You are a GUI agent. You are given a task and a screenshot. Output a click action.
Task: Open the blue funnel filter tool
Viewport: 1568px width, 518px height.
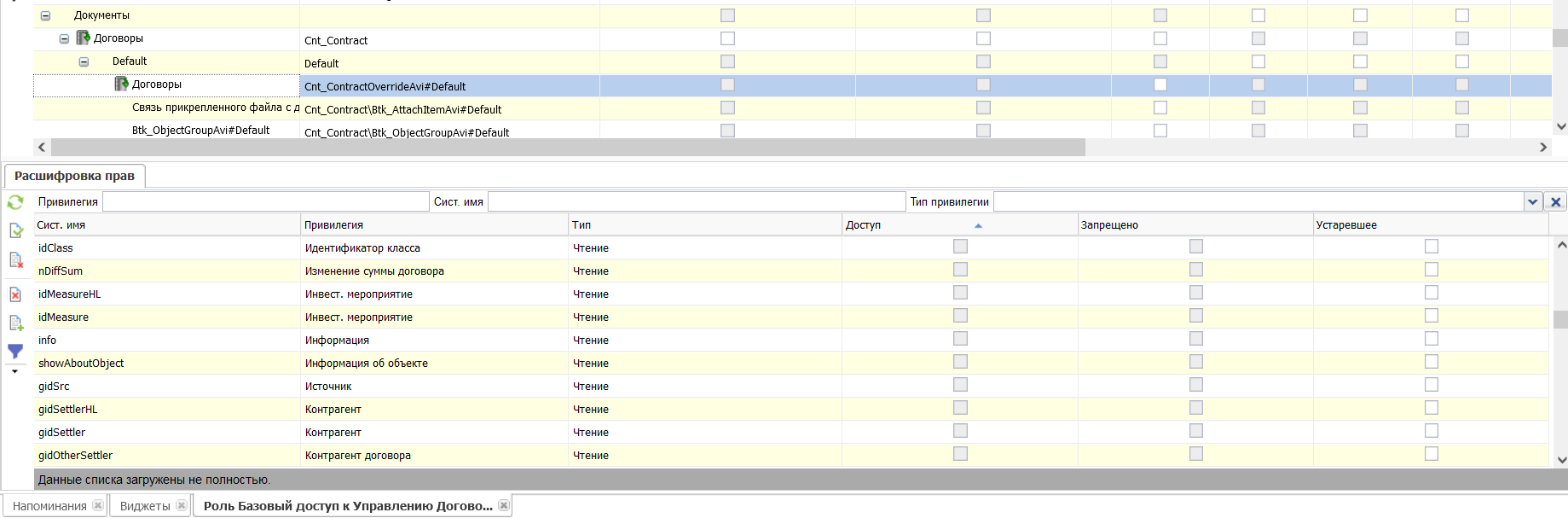point(15,351)
